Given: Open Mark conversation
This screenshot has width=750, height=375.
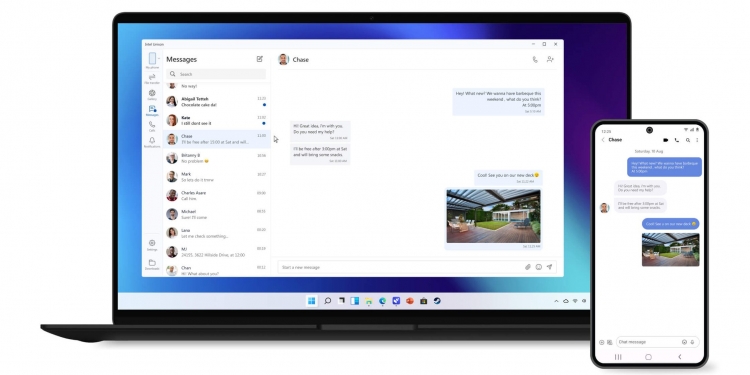Looking at the screenshot, I should 217,176.
